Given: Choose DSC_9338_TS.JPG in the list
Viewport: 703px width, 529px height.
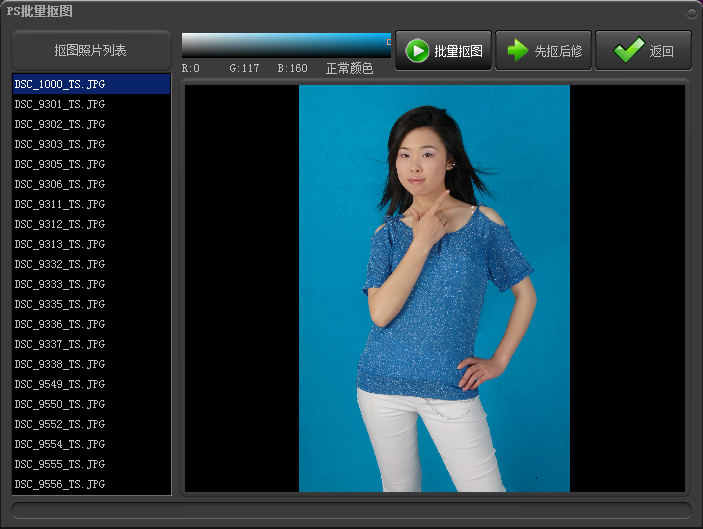Looking at the screenshot, I should click(x=60, y=364).
